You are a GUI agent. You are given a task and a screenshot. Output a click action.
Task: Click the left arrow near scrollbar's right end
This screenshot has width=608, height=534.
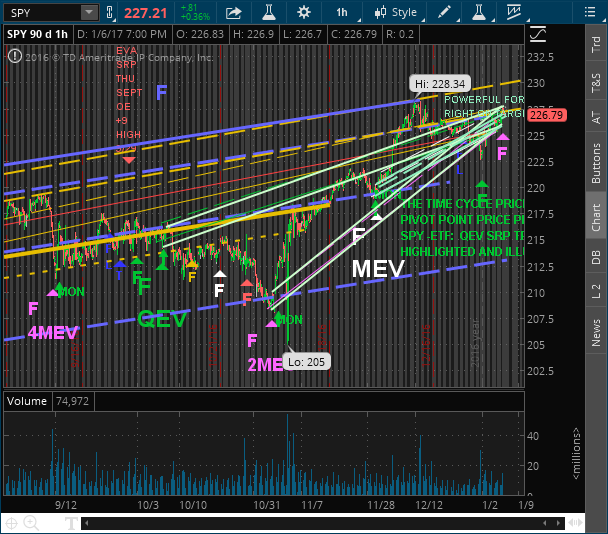545,523
